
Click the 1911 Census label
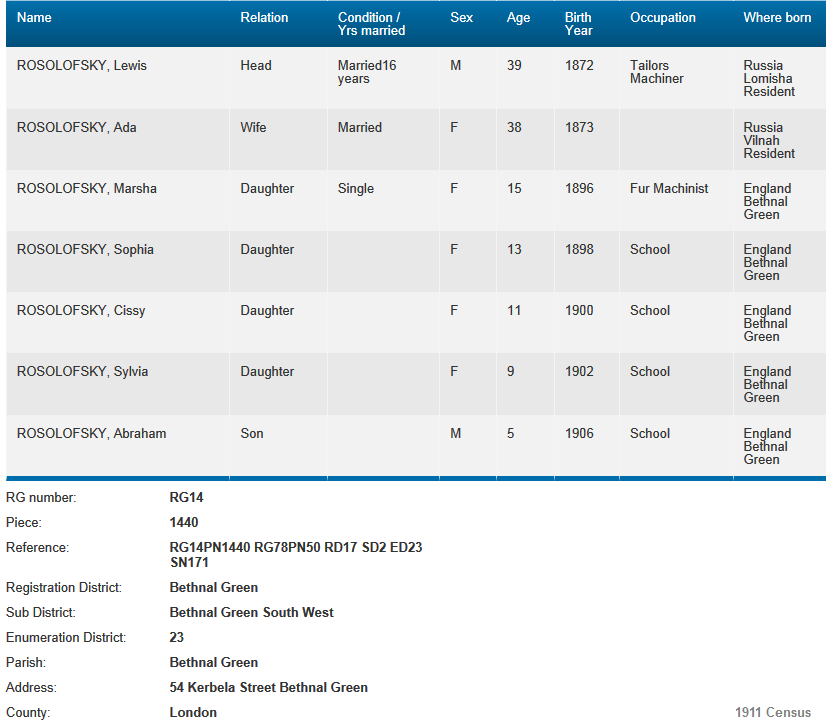pos(775,713)
